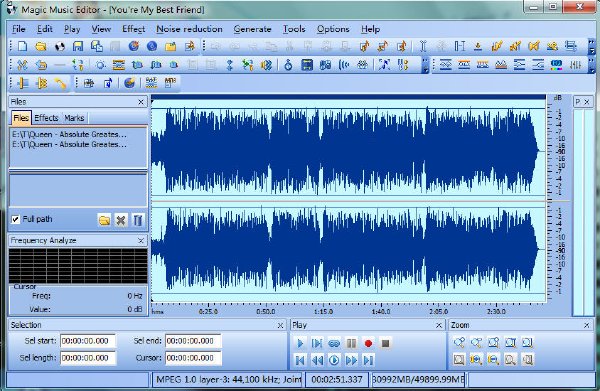The image size is (600, 391).
Task: Remove file with the X icon in Files panel
Action: [x=121, y=220]
